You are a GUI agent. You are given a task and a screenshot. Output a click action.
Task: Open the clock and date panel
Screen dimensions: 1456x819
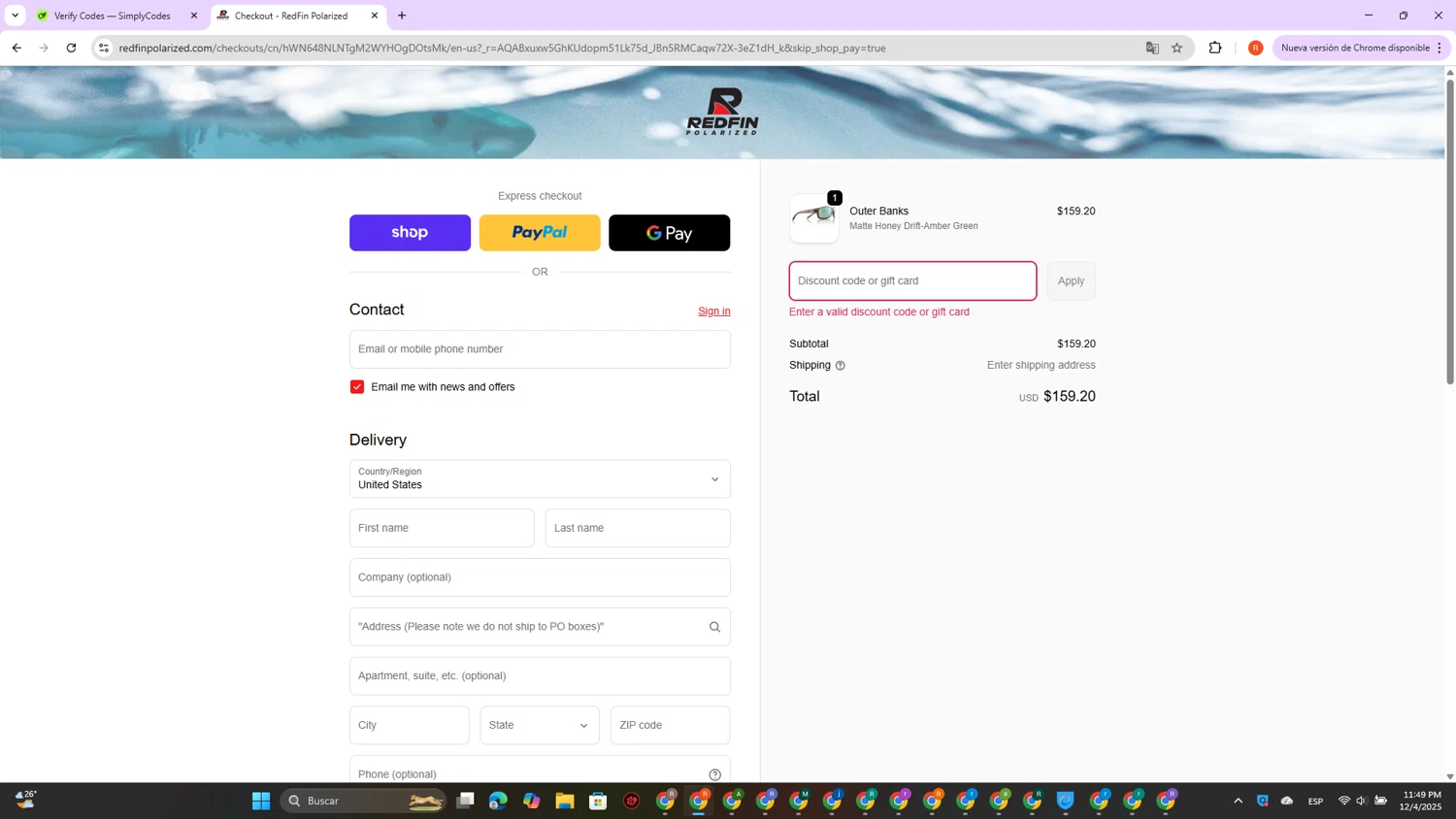point(1421,801)
